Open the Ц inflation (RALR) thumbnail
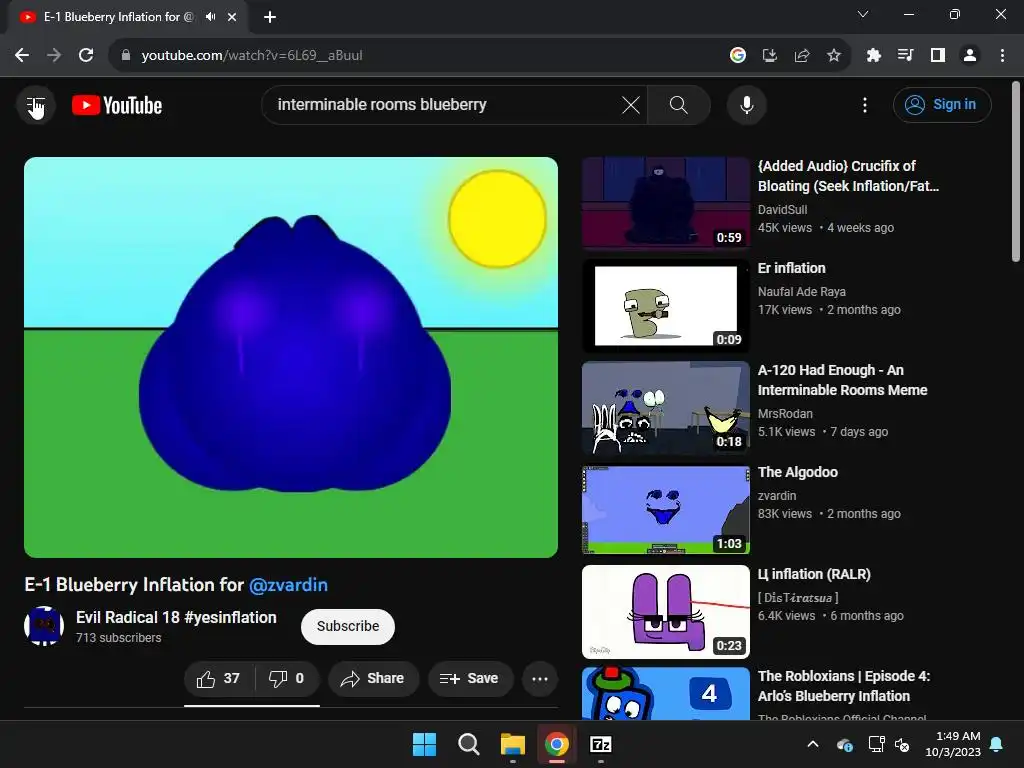This screenshot has height=768, width=1024. (665, 612)
